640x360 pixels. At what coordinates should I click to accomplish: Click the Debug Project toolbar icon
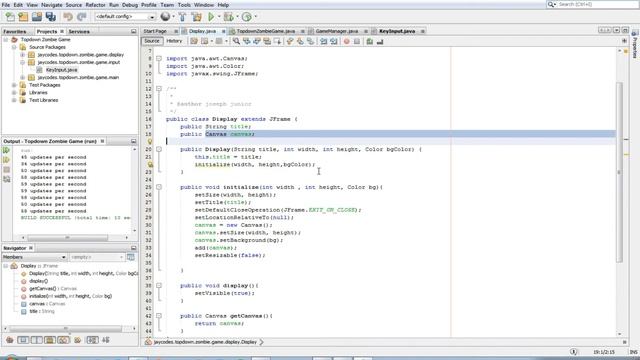[x=229, y=17]
